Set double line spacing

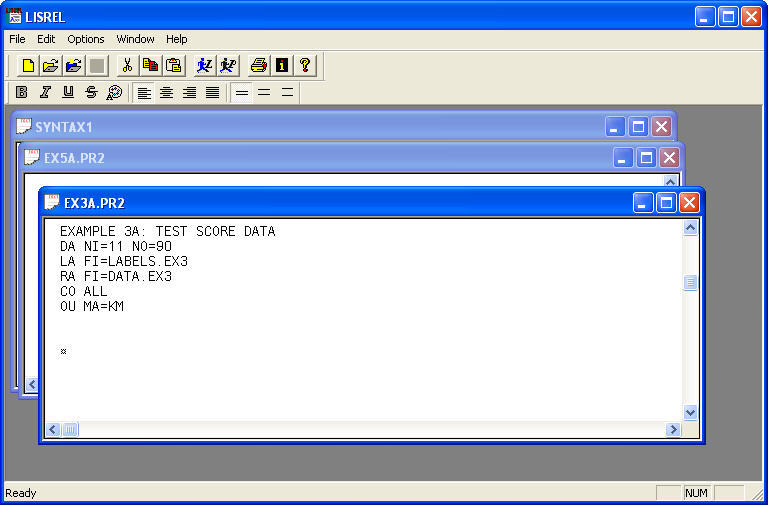288,92
